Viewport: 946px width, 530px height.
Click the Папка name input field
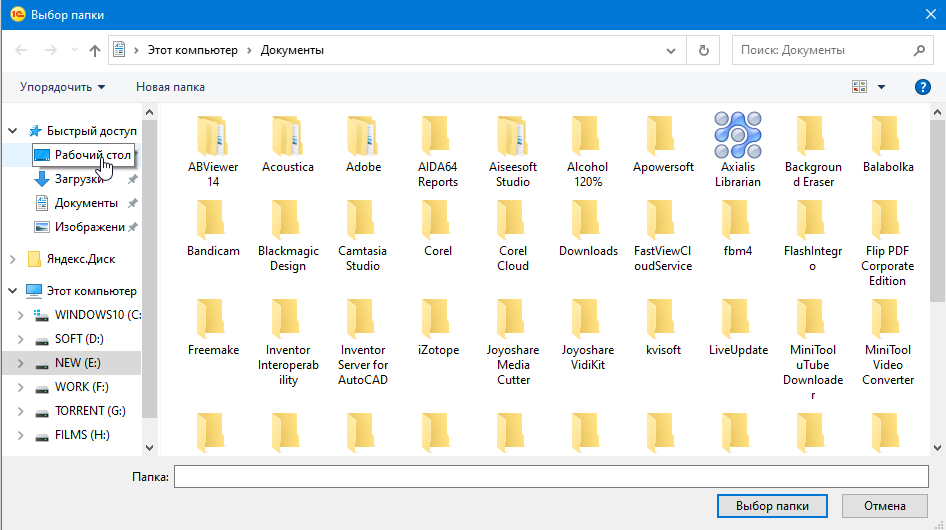tap(551, 476)
